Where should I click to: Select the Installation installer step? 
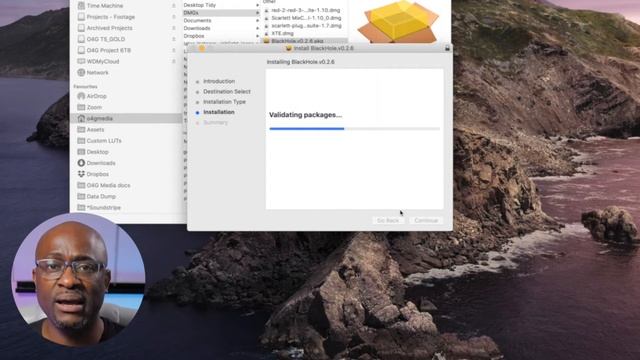pos(219,112)
